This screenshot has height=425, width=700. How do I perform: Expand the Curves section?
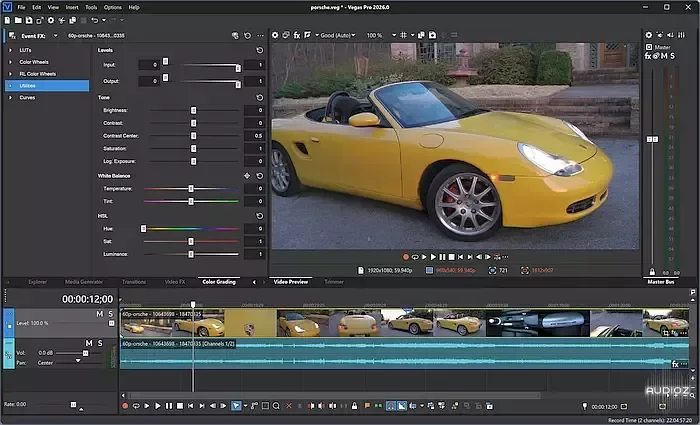click(10, 97)
